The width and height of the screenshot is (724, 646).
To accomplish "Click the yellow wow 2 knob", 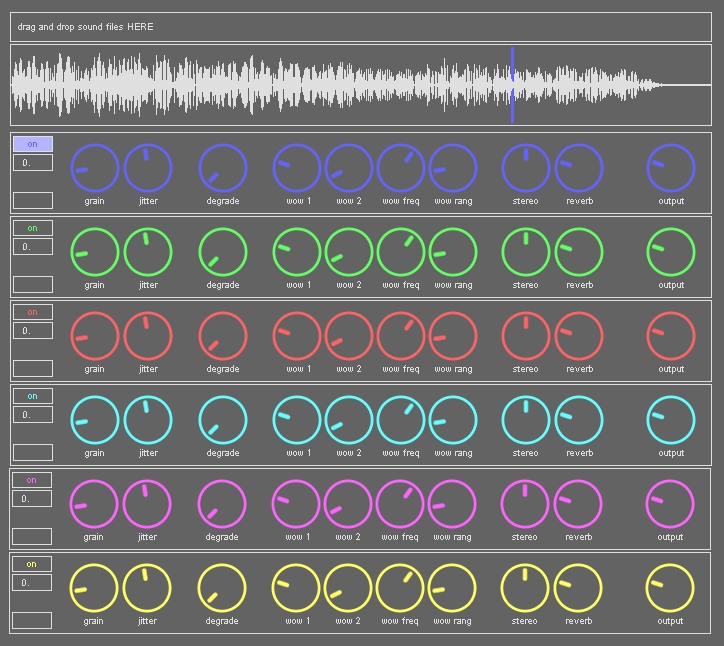I will (x=348, y=588).
